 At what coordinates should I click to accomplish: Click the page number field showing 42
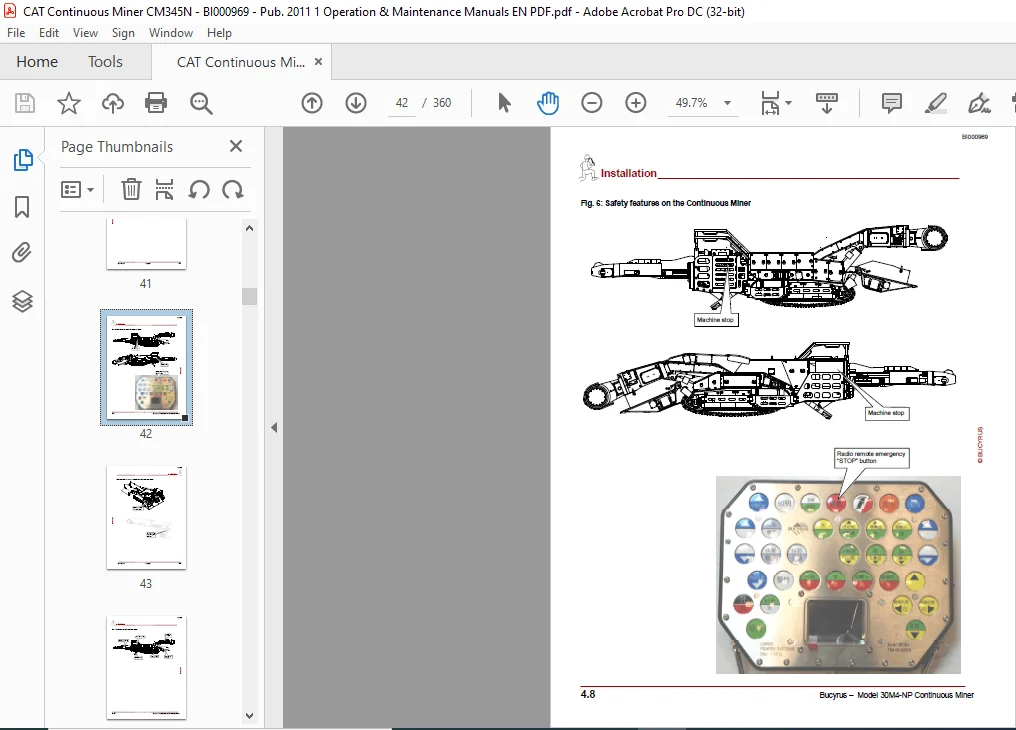[402, 103]
